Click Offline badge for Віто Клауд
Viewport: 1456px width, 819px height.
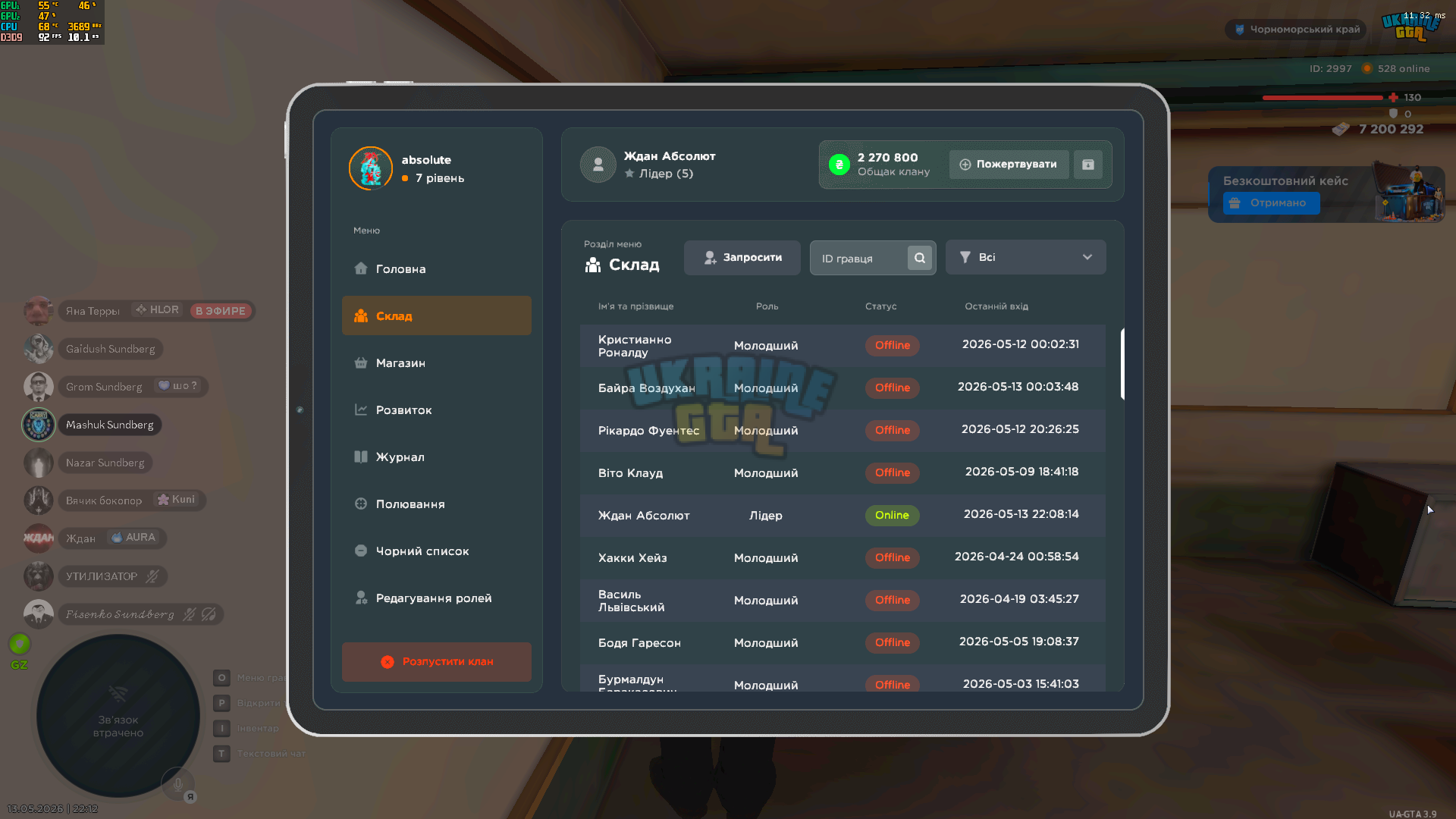click(x=892, y=473)
